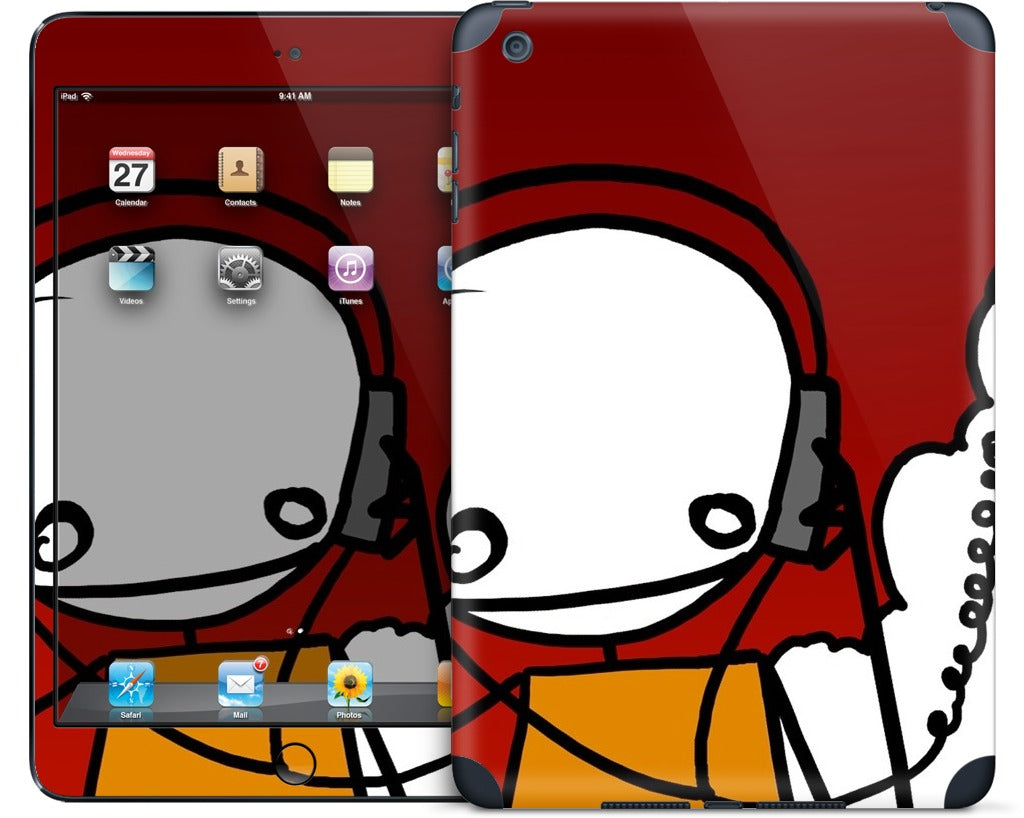Tap the Wi-Fi status icon

pyautogui.click(x=87, y=97)
